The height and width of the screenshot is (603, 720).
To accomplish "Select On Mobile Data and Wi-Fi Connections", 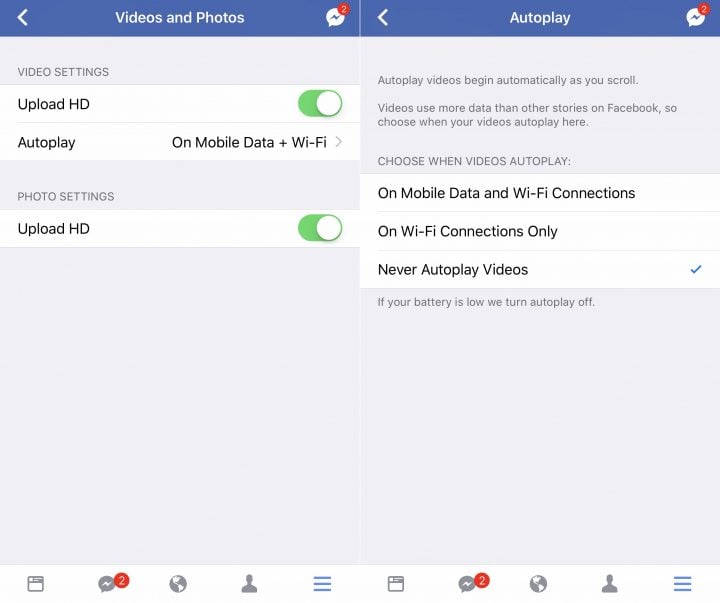I will click(540, 193).
